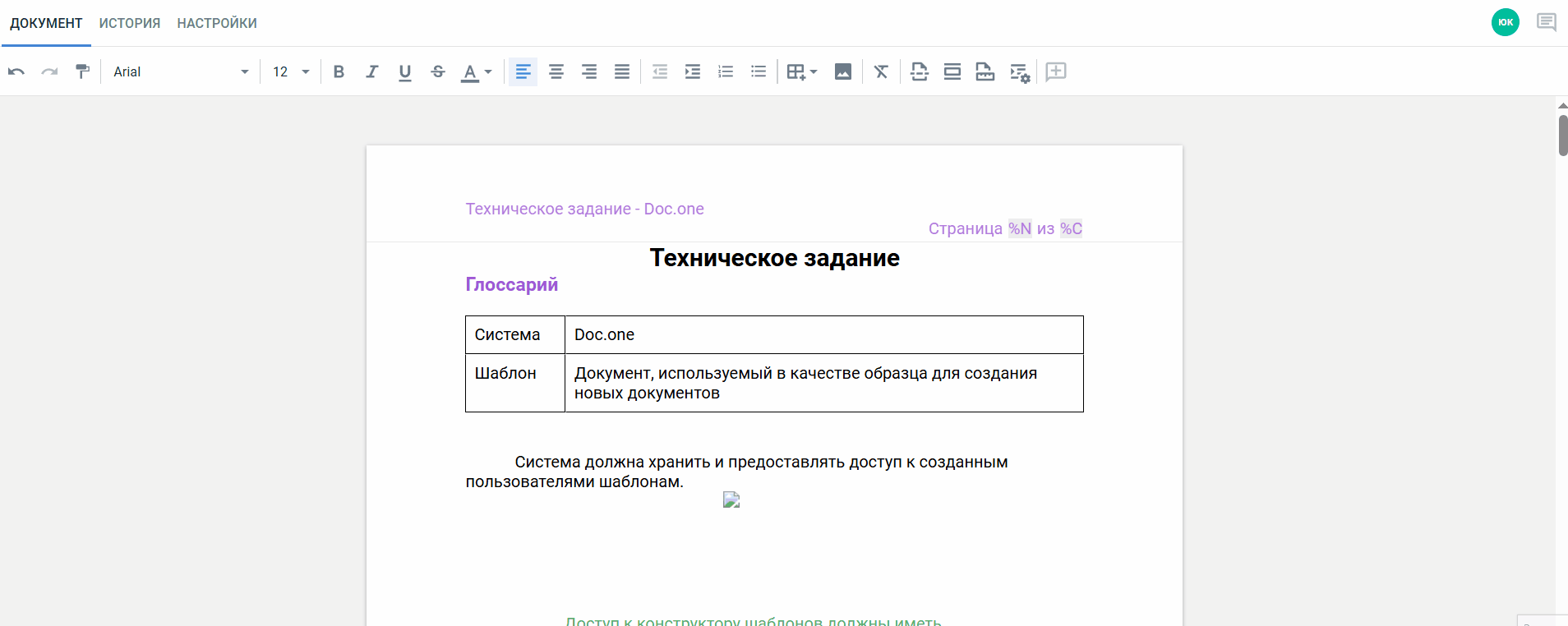The image size is (1568, 626).
Task: Click the Система table cell
Action: point(515,335)
